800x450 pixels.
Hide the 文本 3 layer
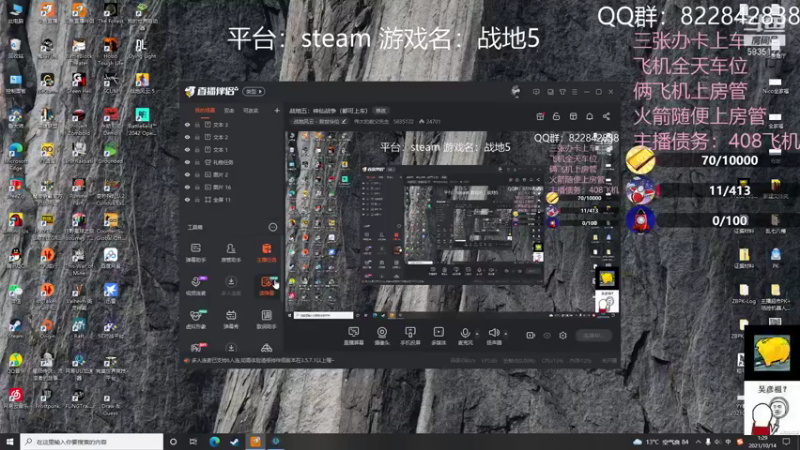pyautogui.click(x=187, y=124)
